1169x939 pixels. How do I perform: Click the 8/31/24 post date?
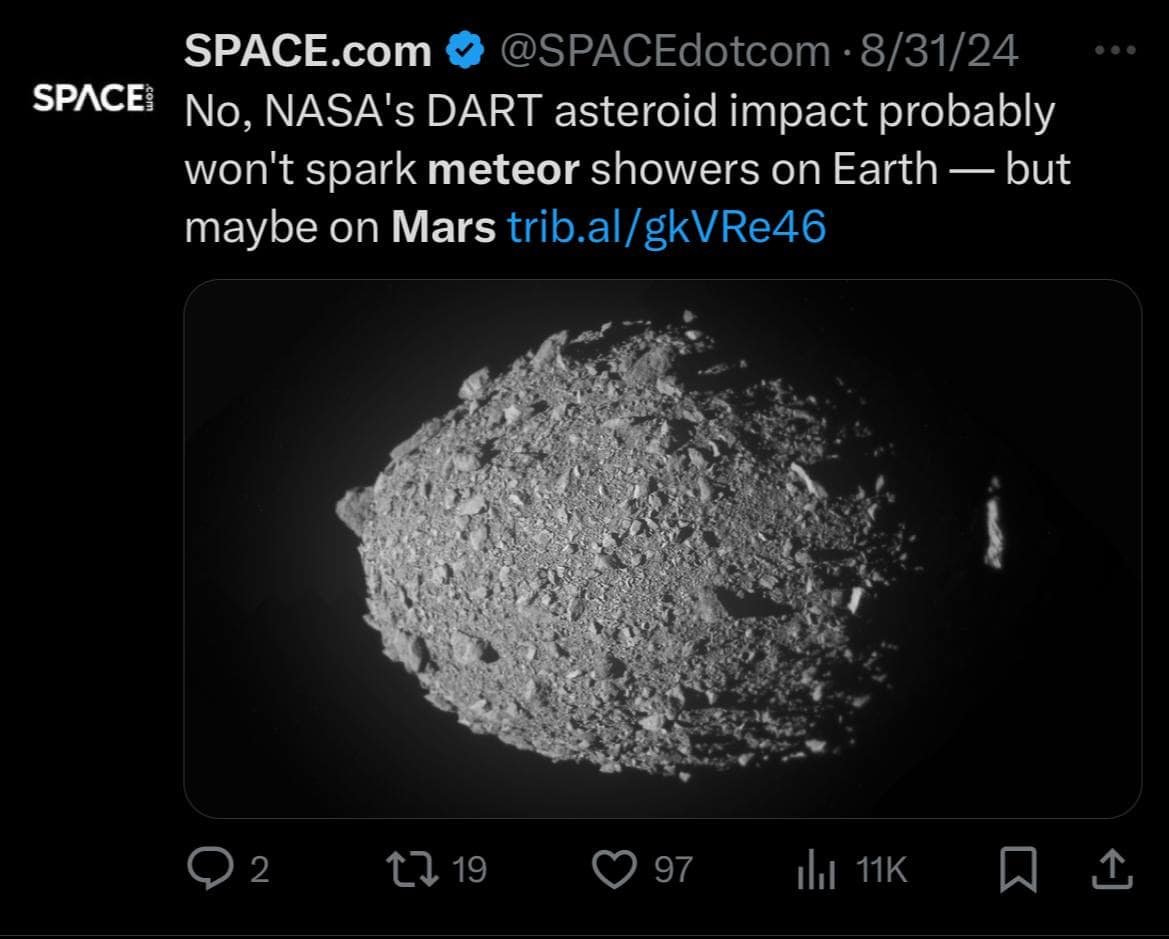[939, 51]
